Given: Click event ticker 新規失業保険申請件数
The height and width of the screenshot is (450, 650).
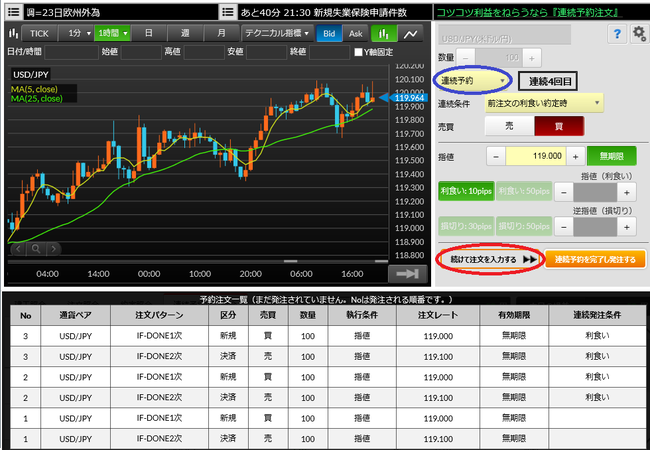Looking at the screenshot, I should pyautogui.click(x=360, y=12).
